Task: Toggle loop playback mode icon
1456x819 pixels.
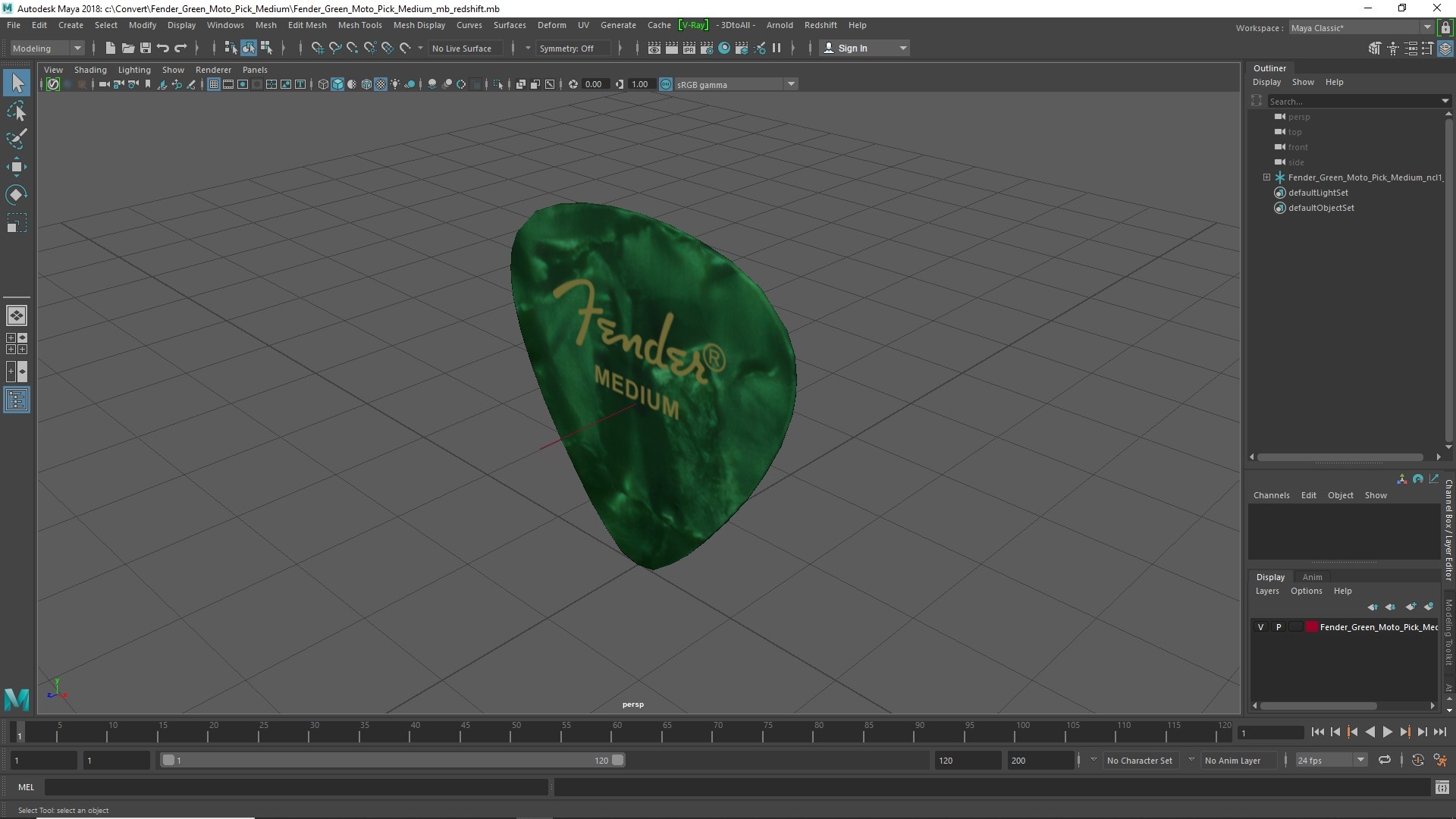Action: pyautogui.click(x=1385, y=760)
